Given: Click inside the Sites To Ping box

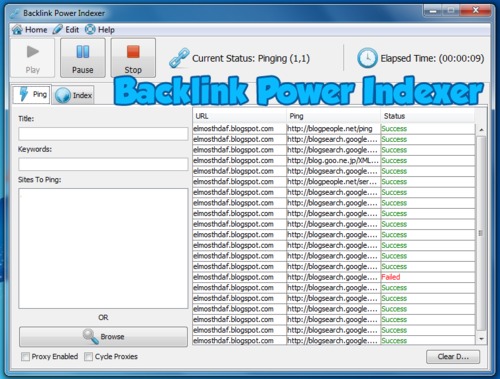Looking at the screenshot, I should click(103, 248).
